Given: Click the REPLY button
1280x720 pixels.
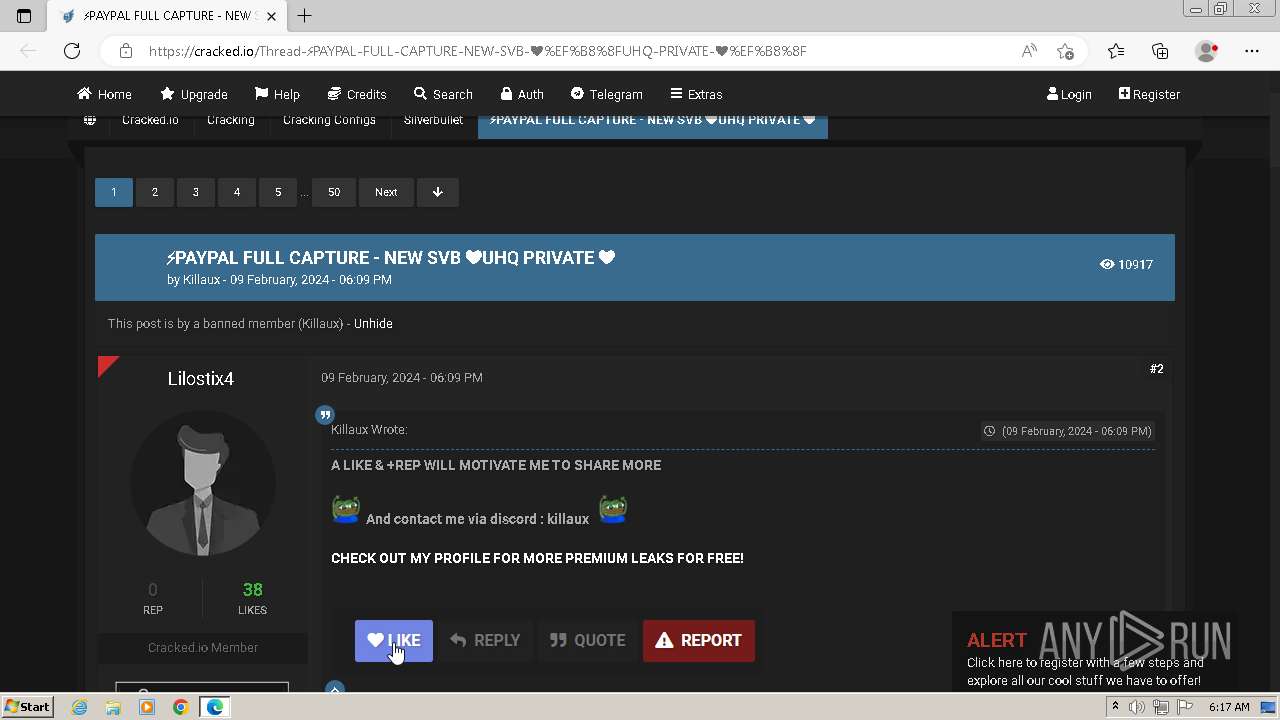Looking at the screenshot, I should click(x=485, y=641).
